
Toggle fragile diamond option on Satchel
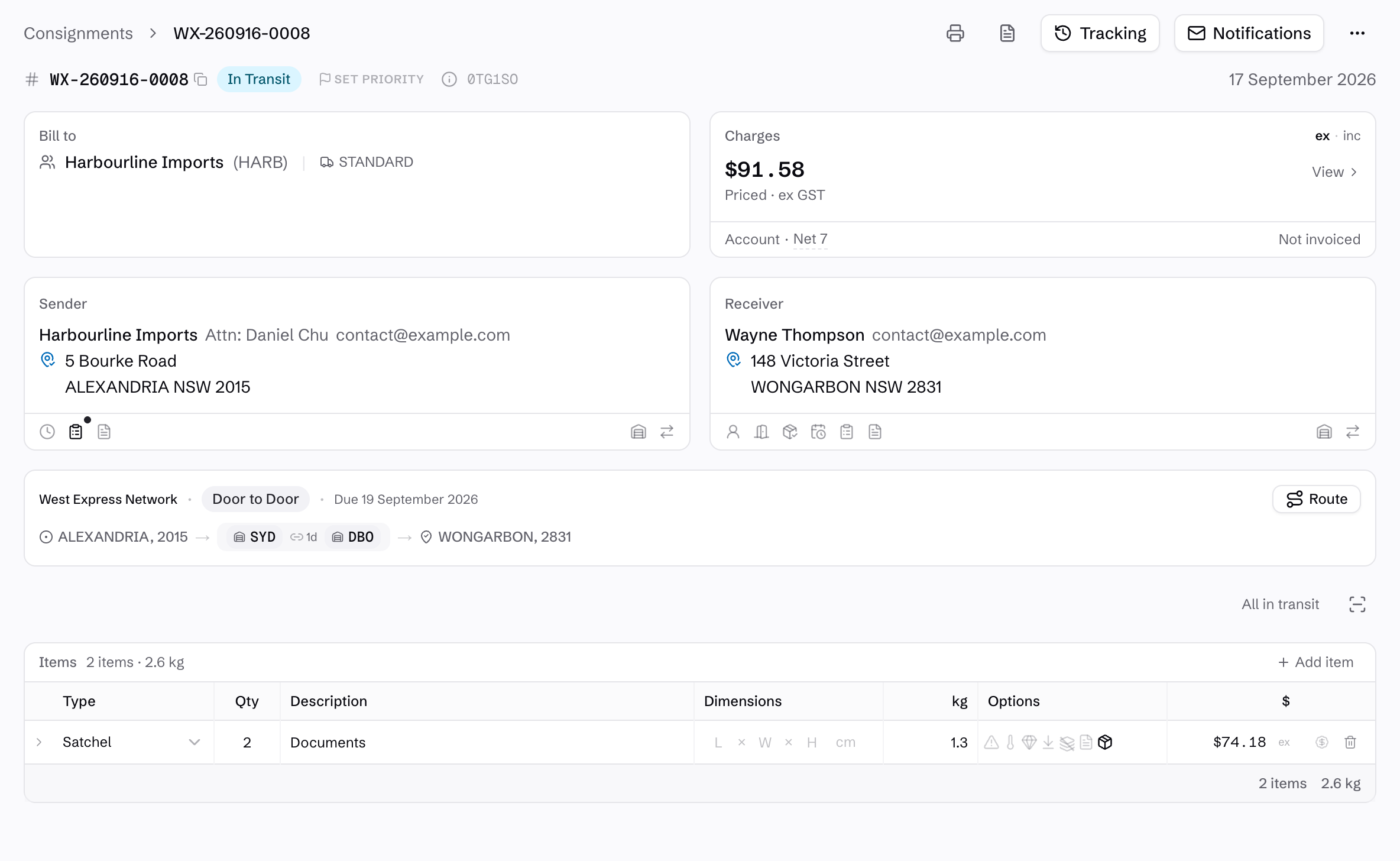pos(1029,742)
